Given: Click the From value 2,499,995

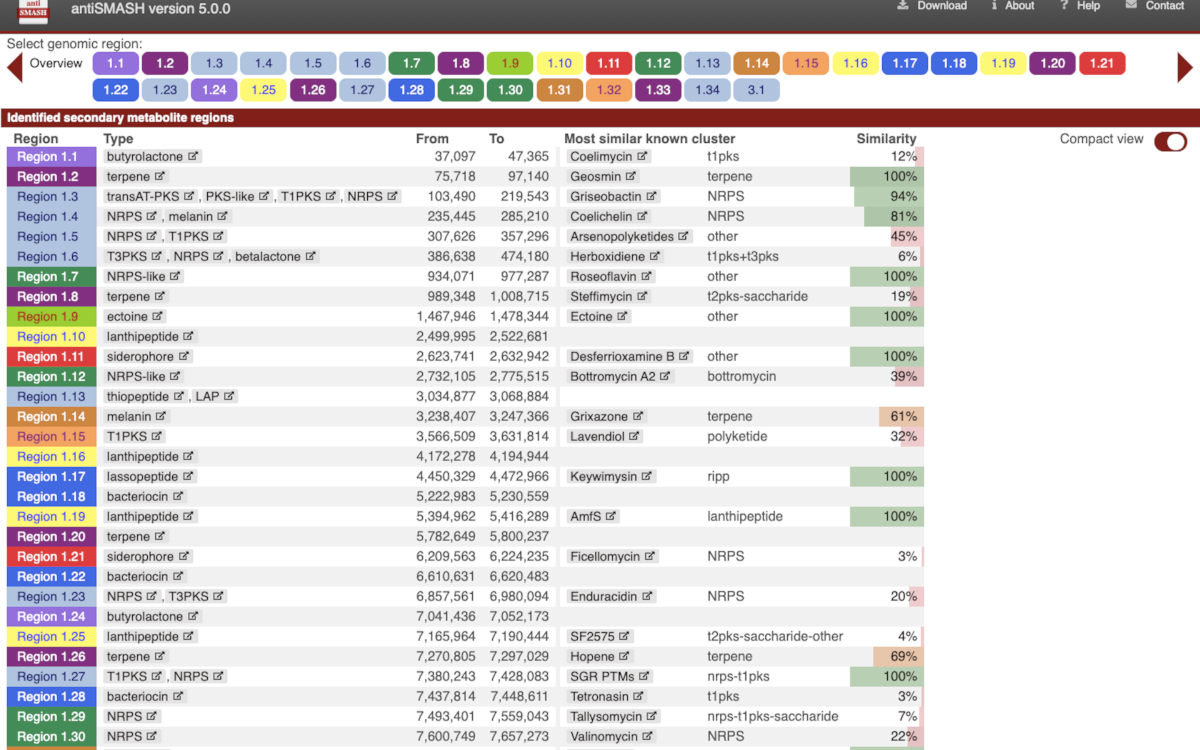Looking at the screenshot, I should (x=446, y=337).
